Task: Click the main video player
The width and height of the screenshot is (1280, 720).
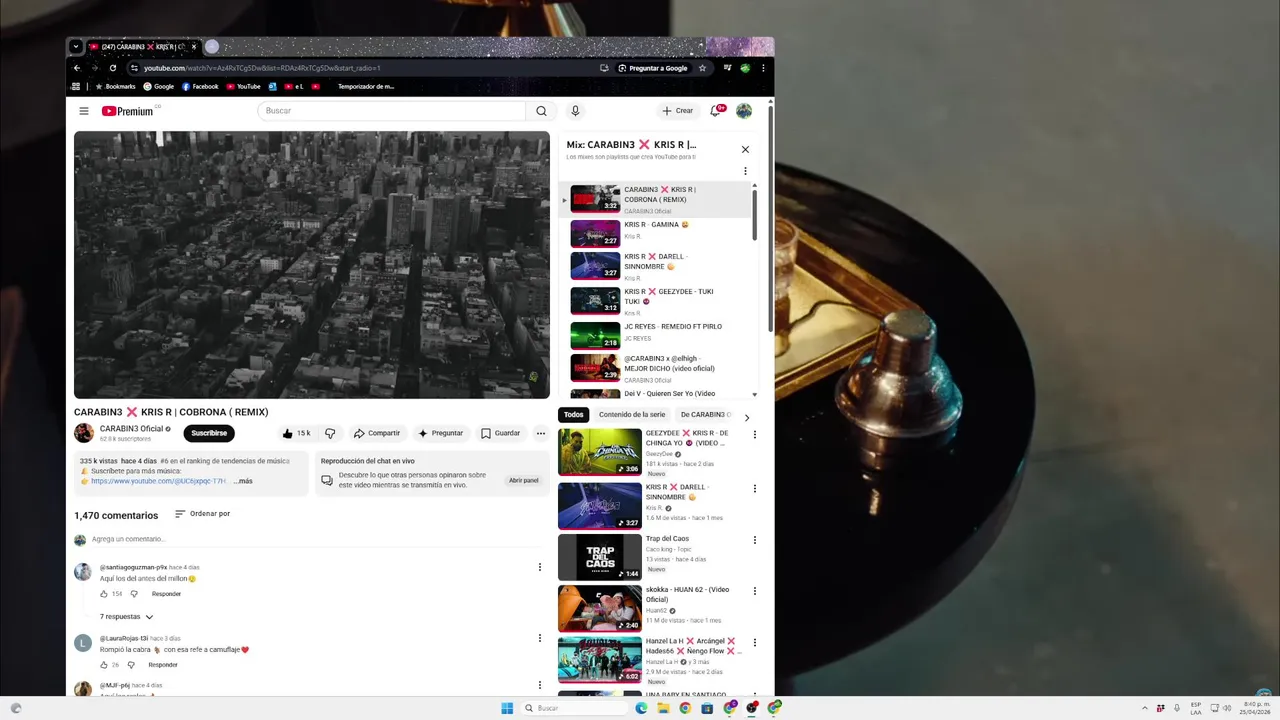Action: coord(311,265)
